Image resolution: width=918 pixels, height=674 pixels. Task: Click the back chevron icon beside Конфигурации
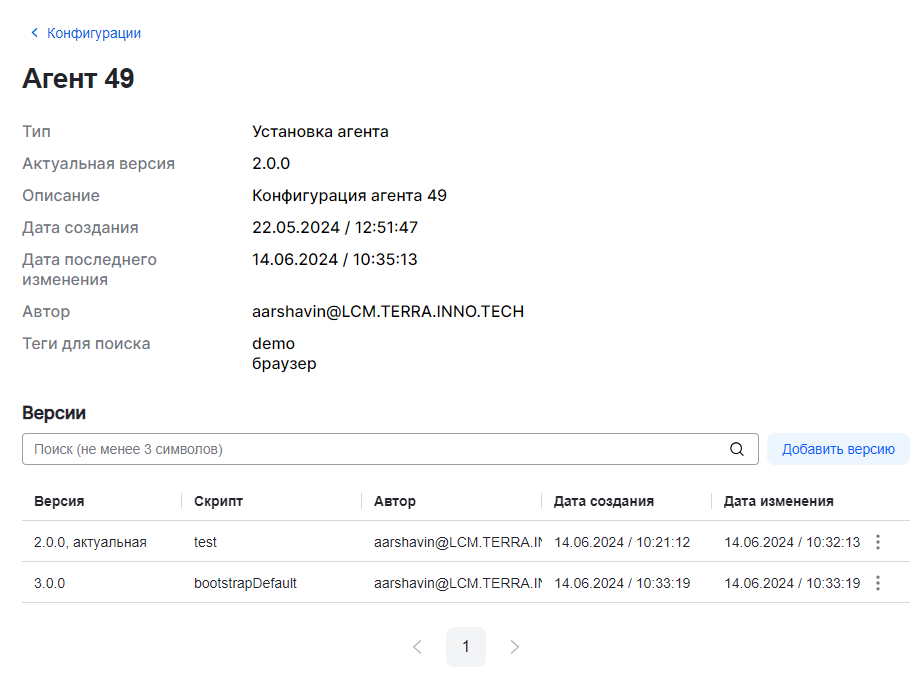(x=34, y=33)
